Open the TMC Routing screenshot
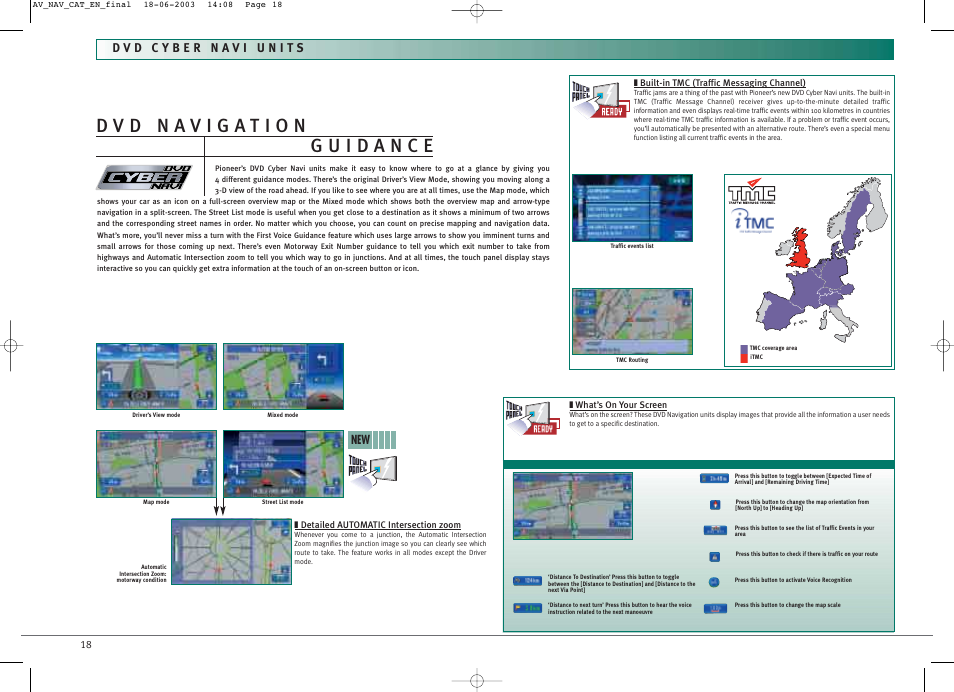The height and width of the screenshot is (692, 954). click(632, 321)
